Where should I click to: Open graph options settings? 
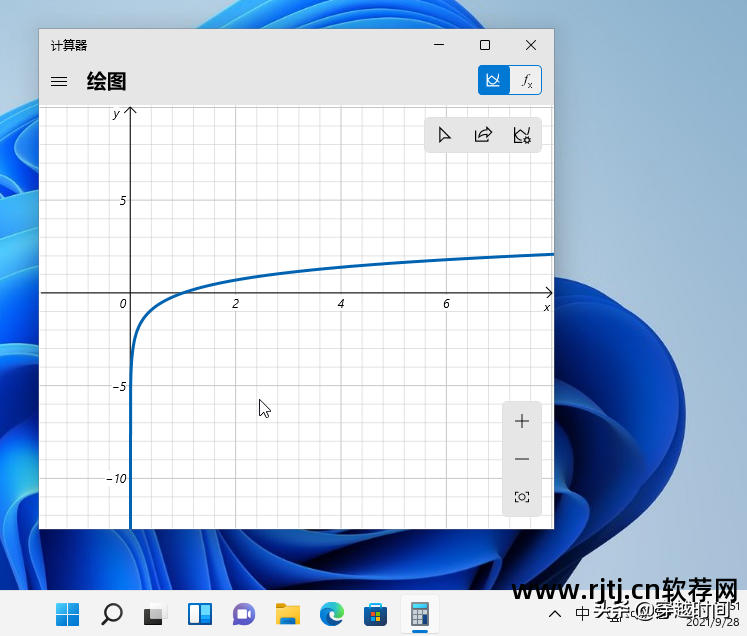pyautogui.click(x=522, y=135)
